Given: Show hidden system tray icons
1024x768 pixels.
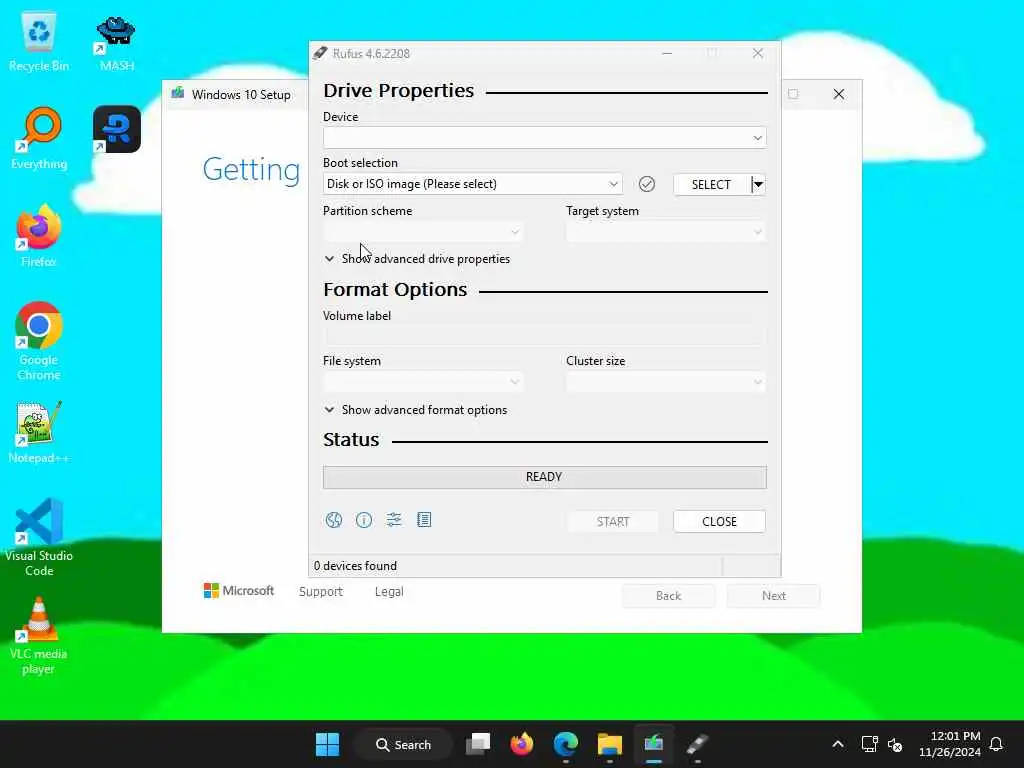Looking at the screenshot, I should 838,744.
